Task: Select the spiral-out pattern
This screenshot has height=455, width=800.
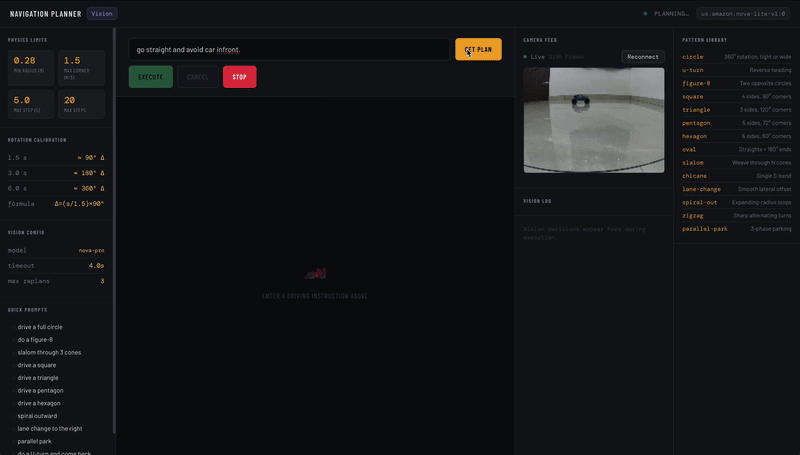Action: (737, 203)
